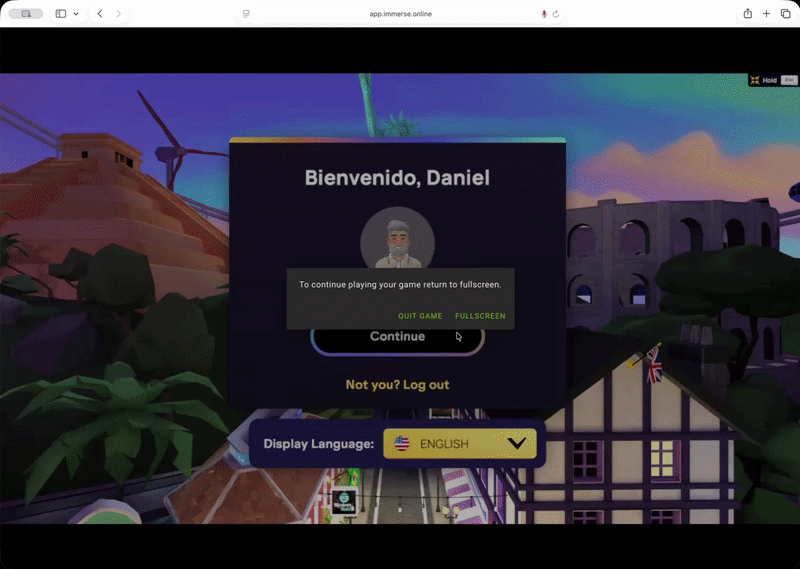Click the Safari sidebar toggle icon
The height and width of the screenshot is (569, 800).
(61, 14)
